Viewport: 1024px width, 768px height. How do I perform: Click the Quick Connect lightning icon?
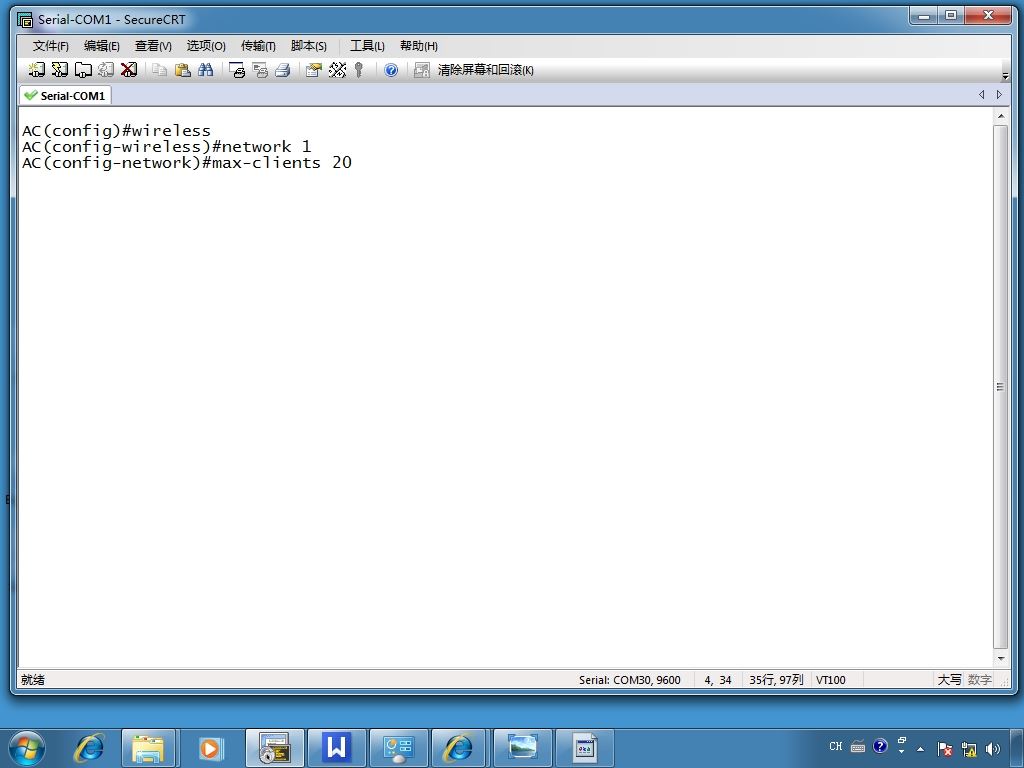click(x=59, y=70)
